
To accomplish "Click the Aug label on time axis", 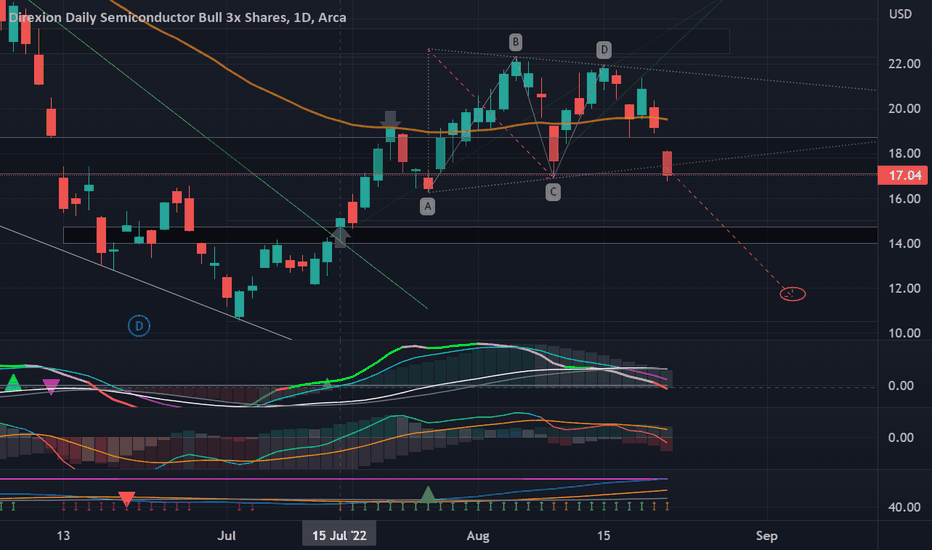I will (478, 536).
